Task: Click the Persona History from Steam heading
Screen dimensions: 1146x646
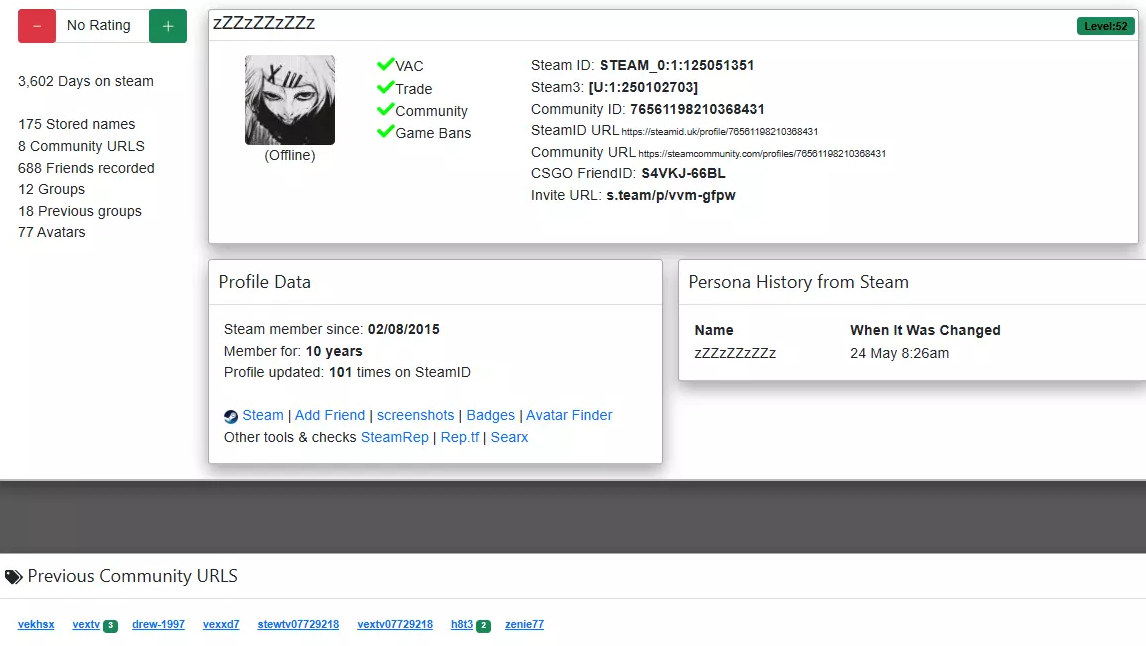Action: [799, 282]
